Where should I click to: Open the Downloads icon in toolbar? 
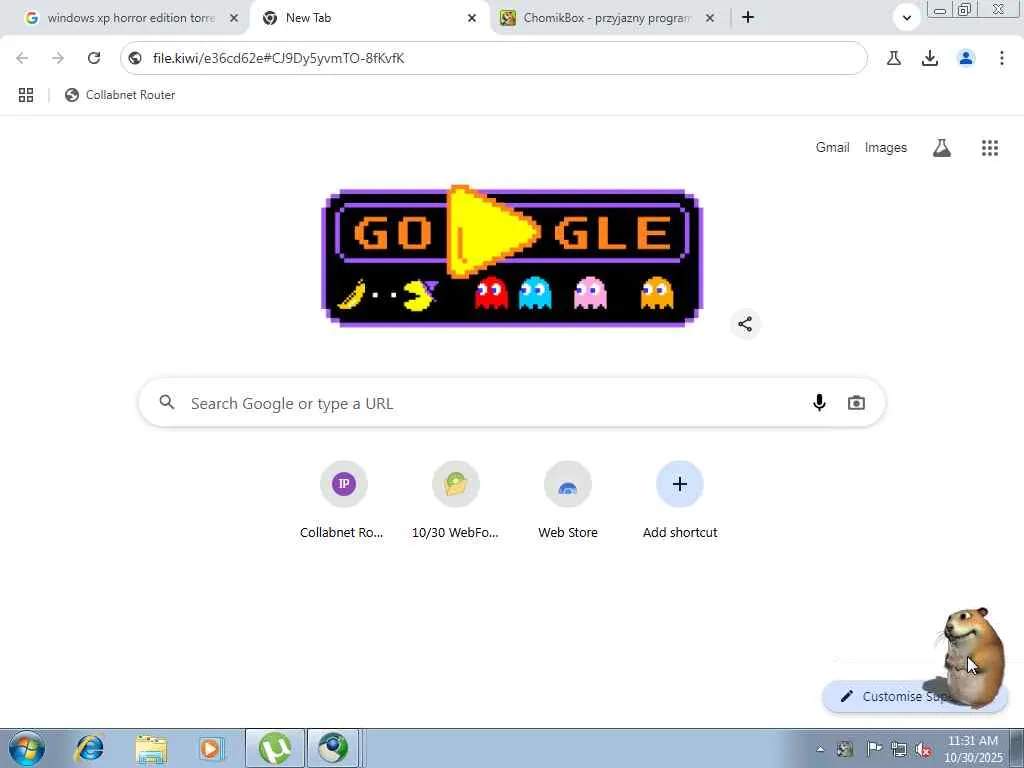(930, 58)
